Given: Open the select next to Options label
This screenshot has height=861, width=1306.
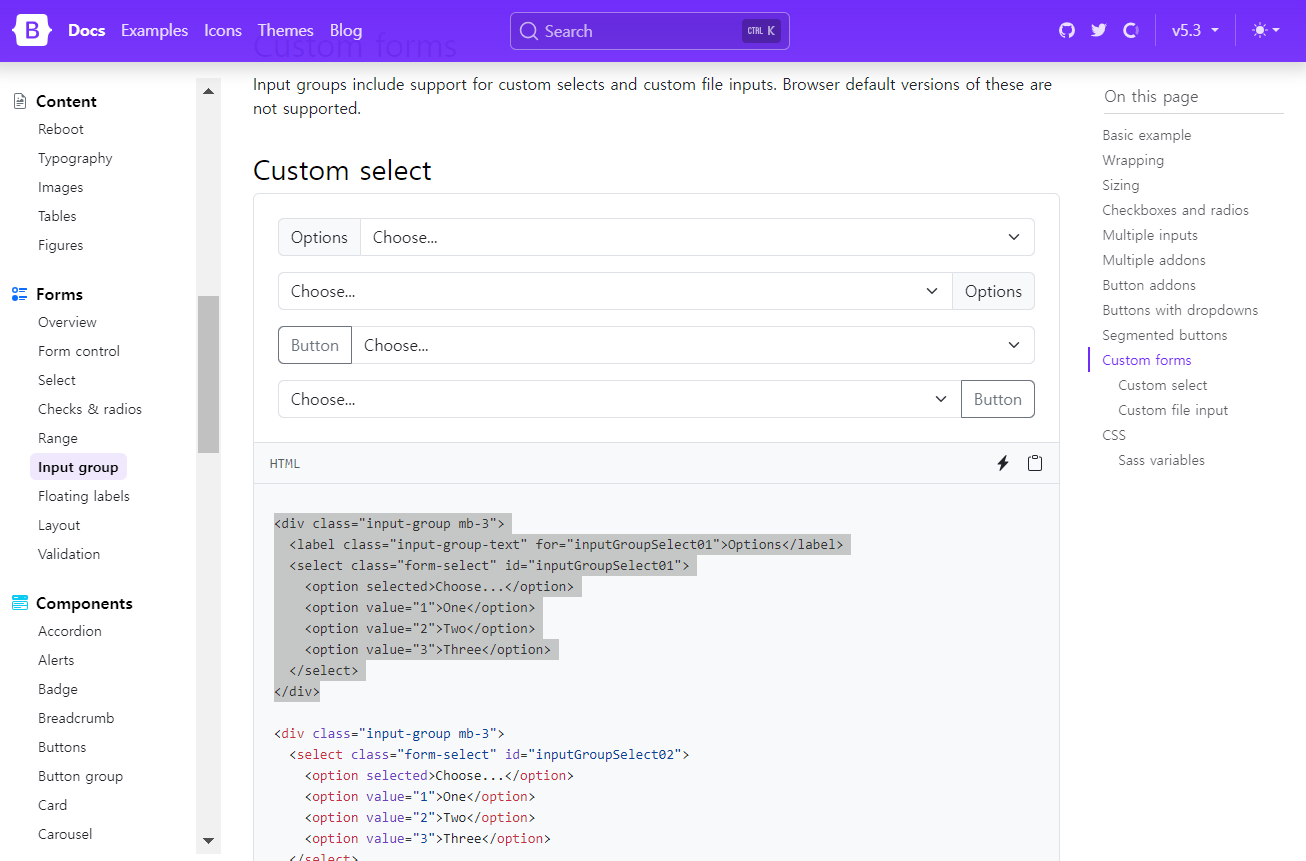Looking at the screenshot, I should pos(696,237).
